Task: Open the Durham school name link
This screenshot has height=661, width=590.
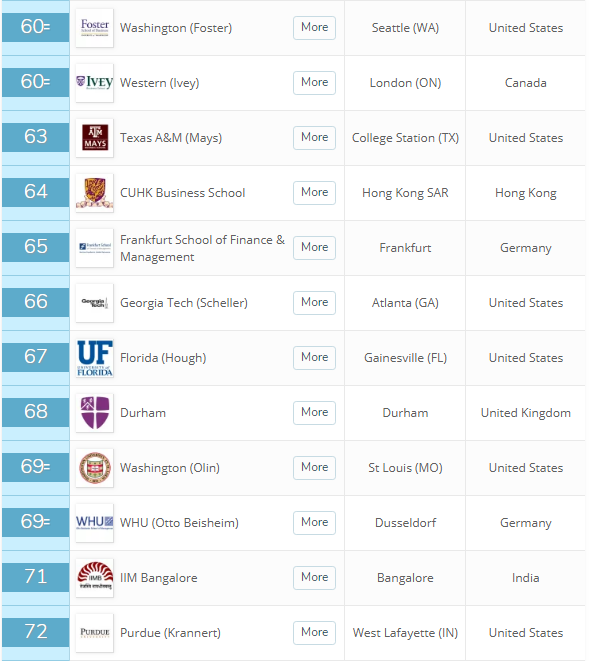Action: coord(143,413)
